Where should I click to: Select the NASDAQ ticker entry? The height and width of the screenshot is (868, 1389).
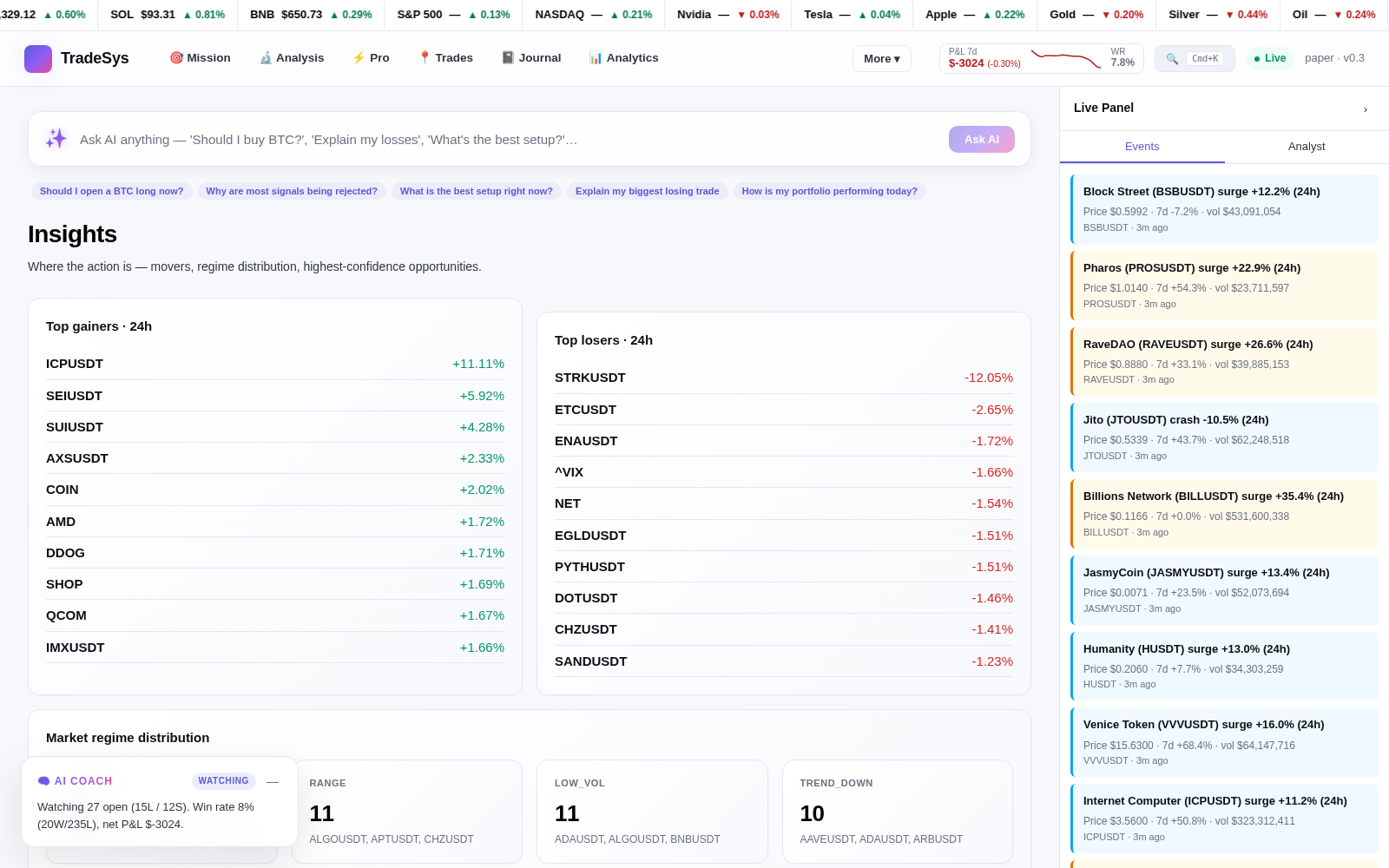(x=594, y=15)
